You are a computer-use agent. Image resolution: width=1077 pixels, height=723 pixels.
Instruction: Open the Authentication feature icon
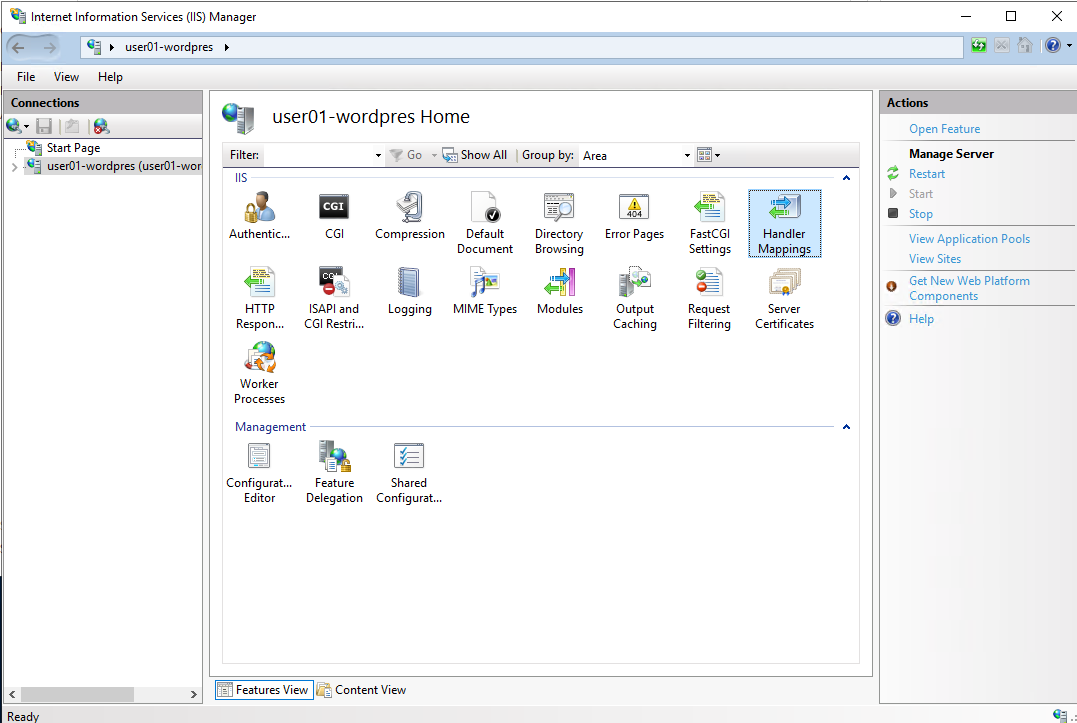(259, 216)
